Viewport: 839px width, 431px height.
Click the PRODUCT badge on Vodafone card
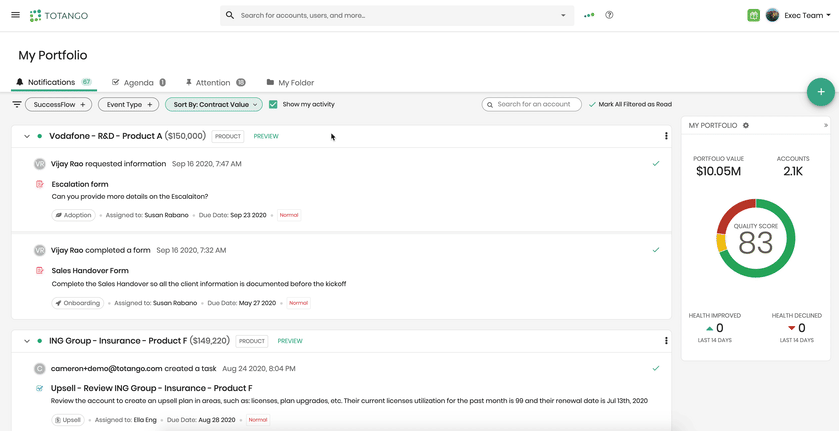click(228, 136)
